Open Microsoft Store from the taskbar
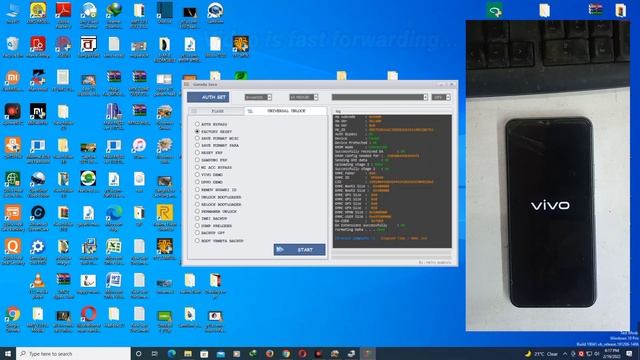Viewport: 640px width, 360px height. pyautogui.click(x=204, y=353)
